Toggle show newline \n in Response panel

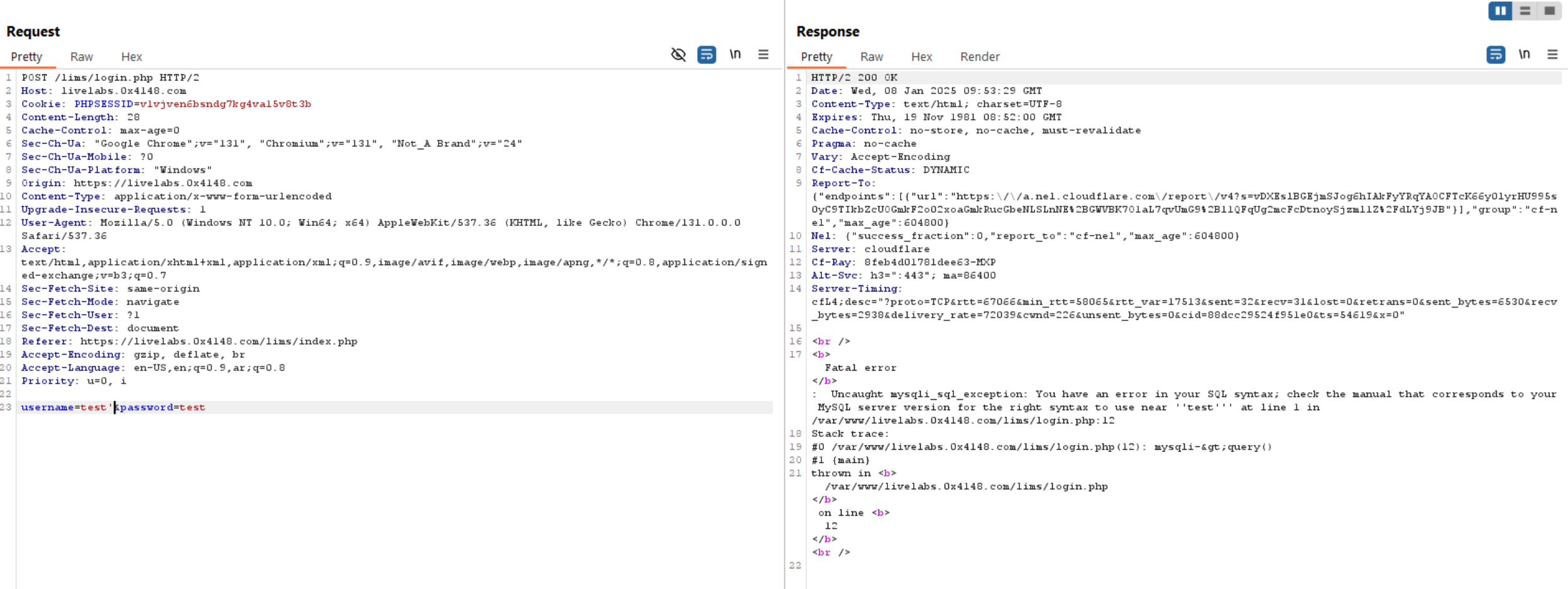[1524, 55]
